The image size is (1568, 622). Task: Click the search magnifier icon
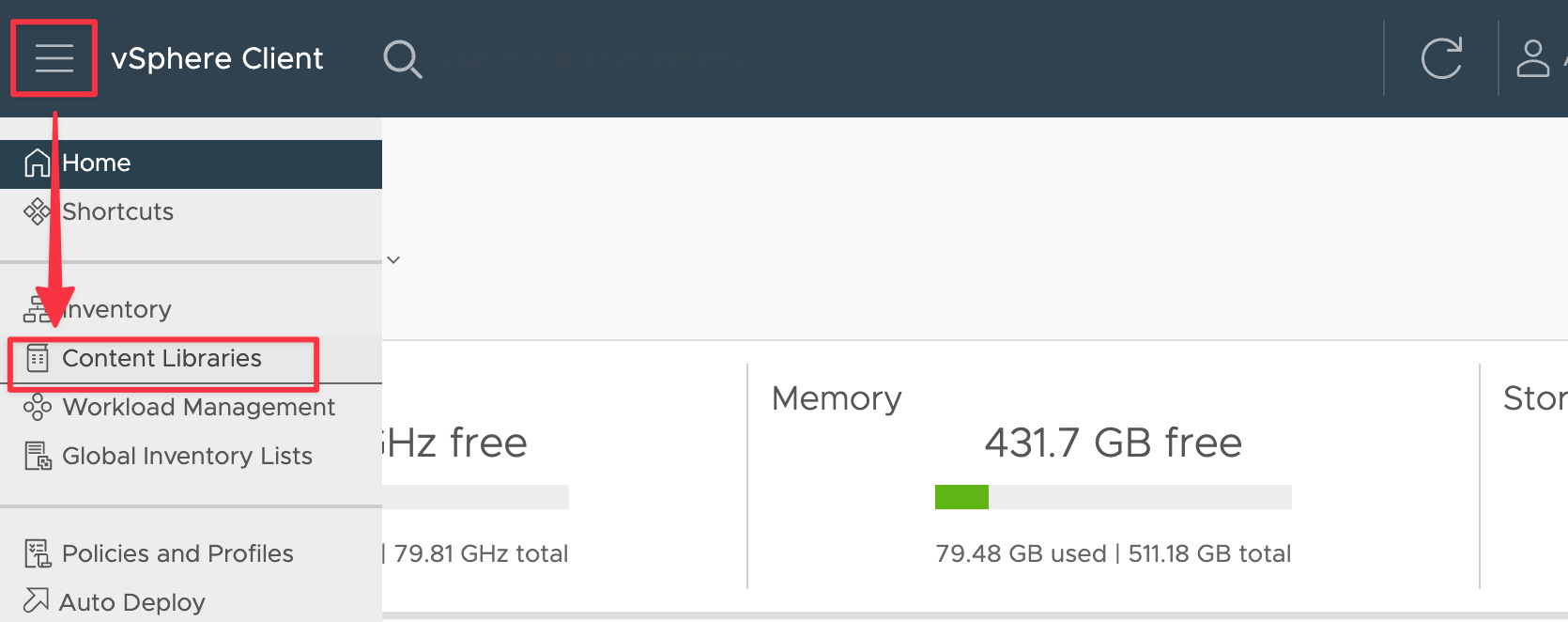coord(403,59)
